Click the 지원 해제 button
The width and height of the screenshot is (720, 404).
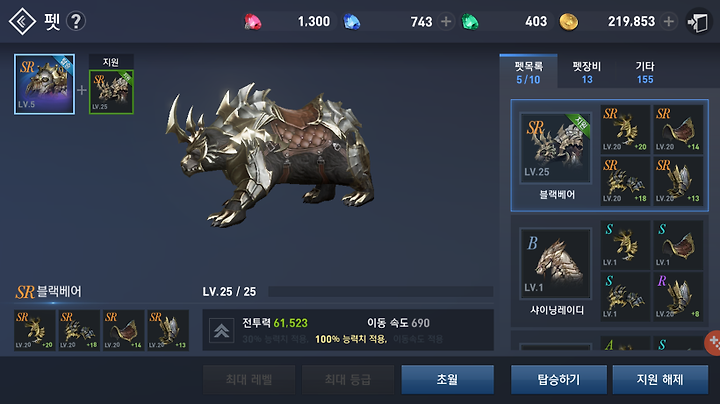point(660,379)
